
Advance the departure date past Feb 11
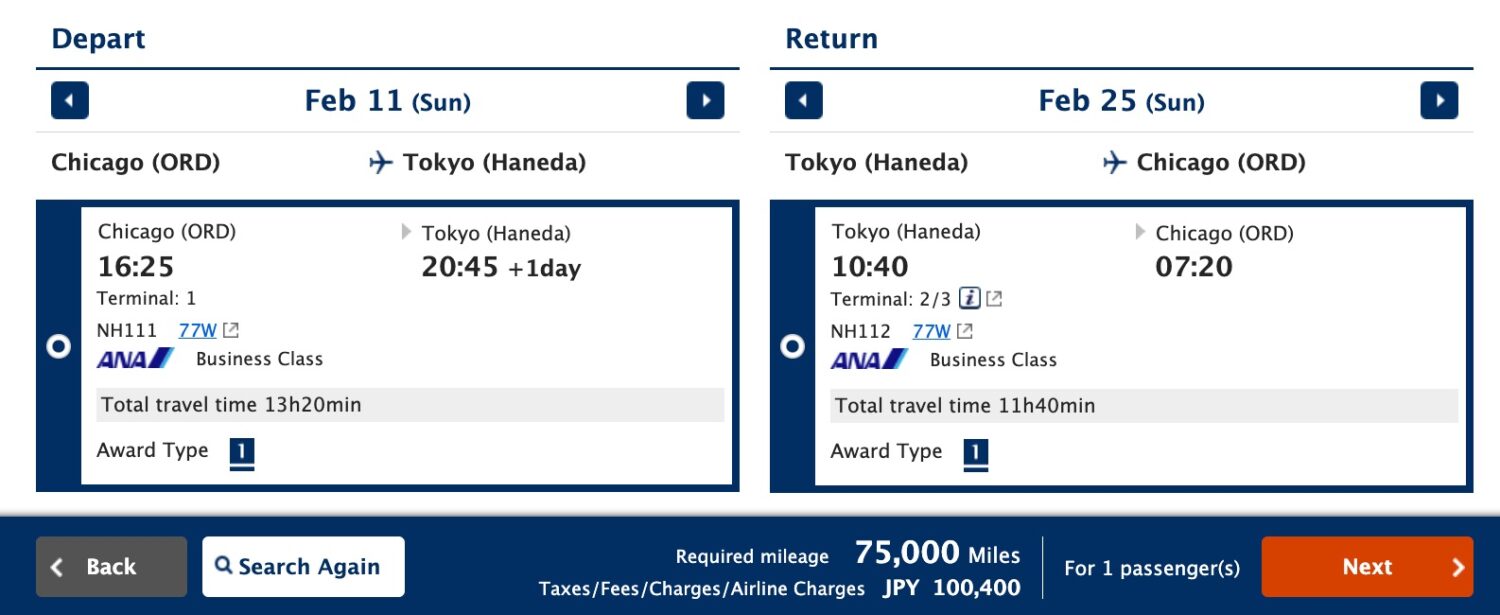[705, 100]
